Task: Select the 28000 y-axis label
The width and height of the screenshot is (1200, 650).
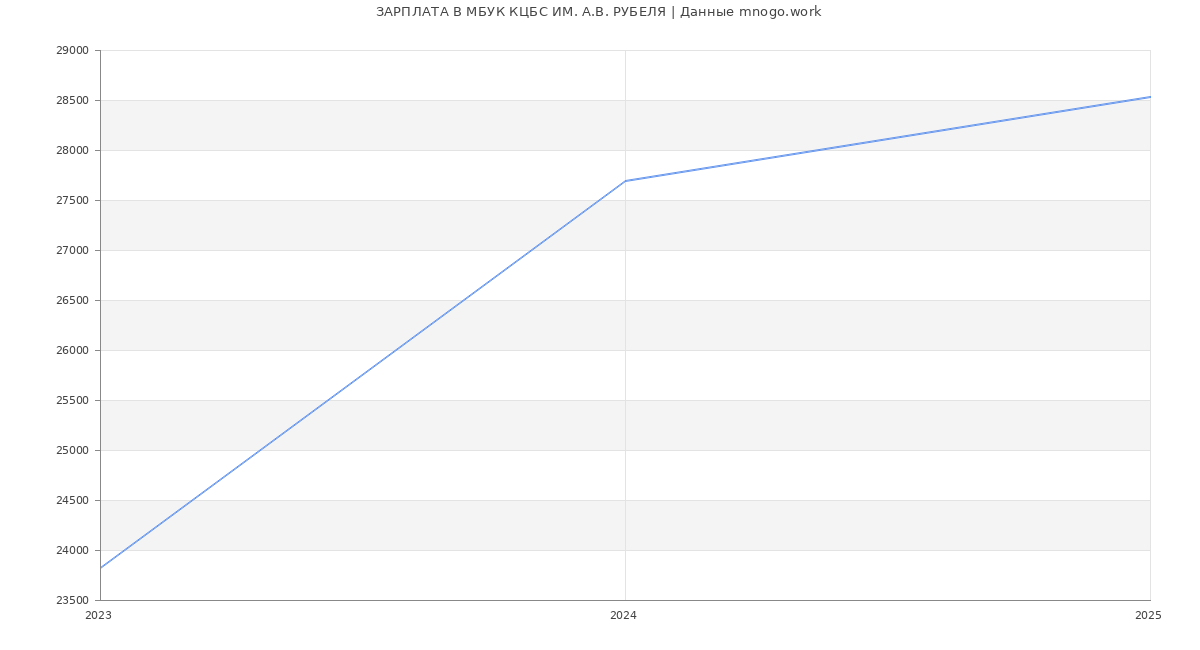Action: coord(72,151)
